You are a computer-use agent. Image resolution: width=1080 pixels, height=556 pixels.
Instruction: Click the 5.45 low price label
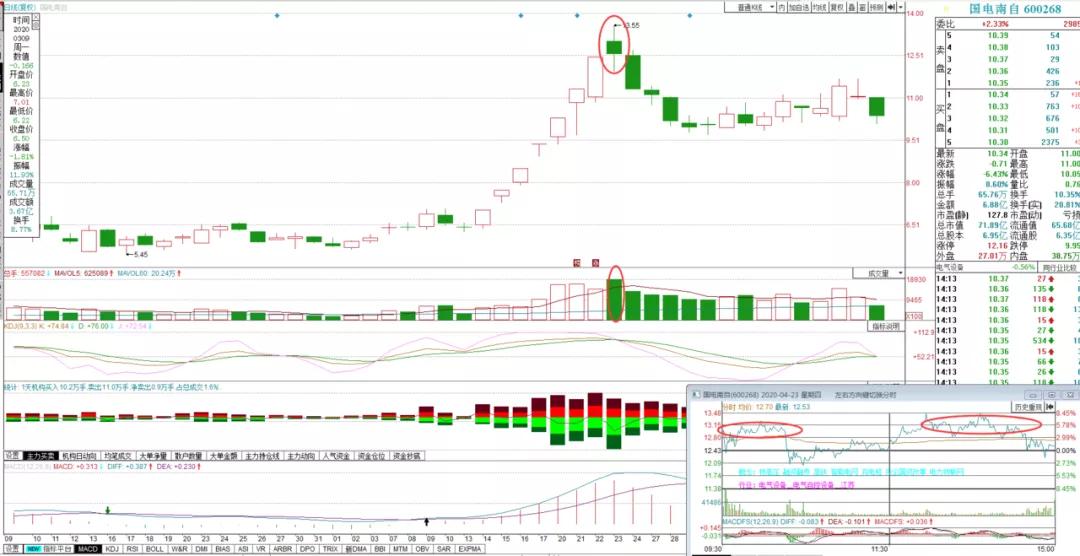[141, 254]
